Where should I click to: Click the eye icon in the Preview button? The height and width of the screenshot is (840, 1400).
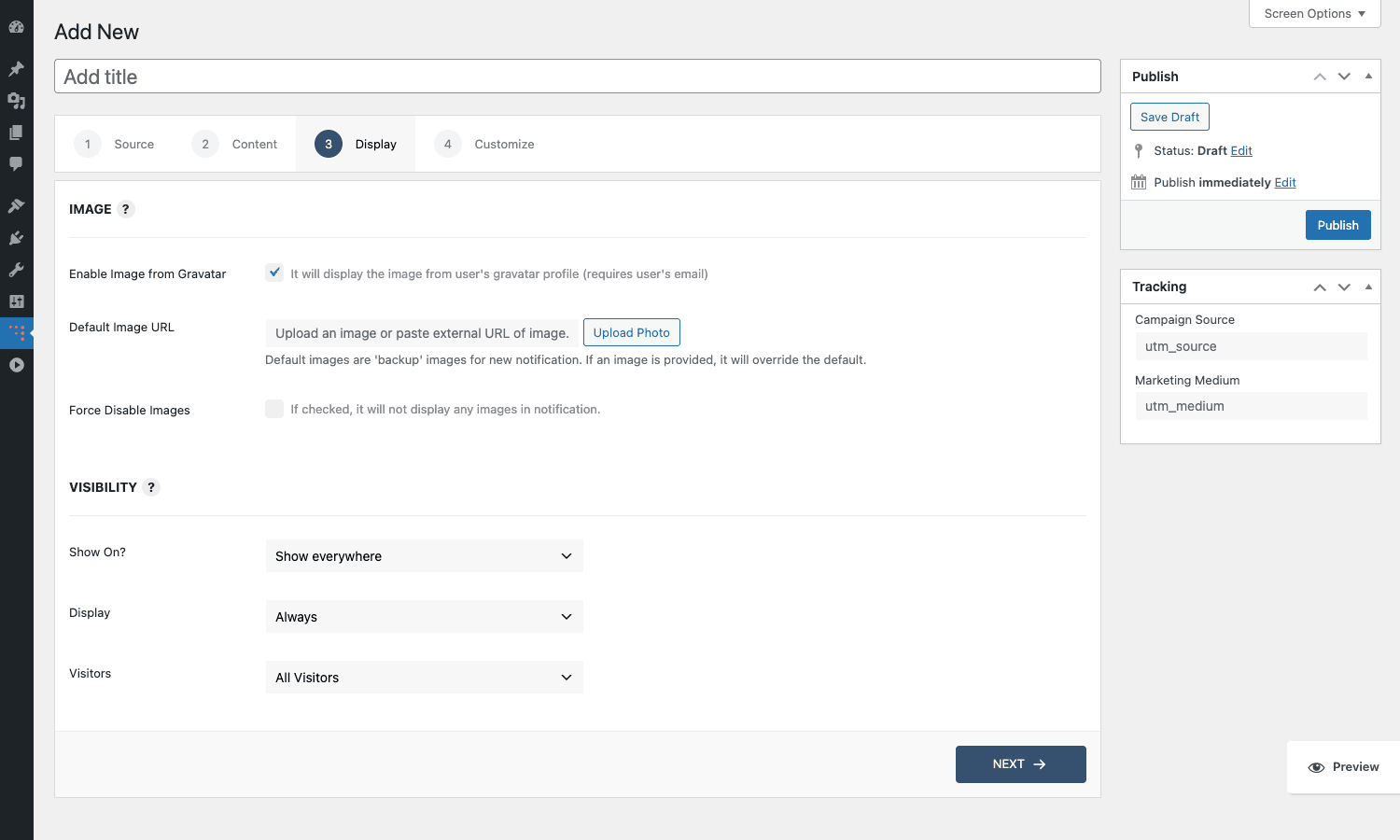(x=1316, y=767)
